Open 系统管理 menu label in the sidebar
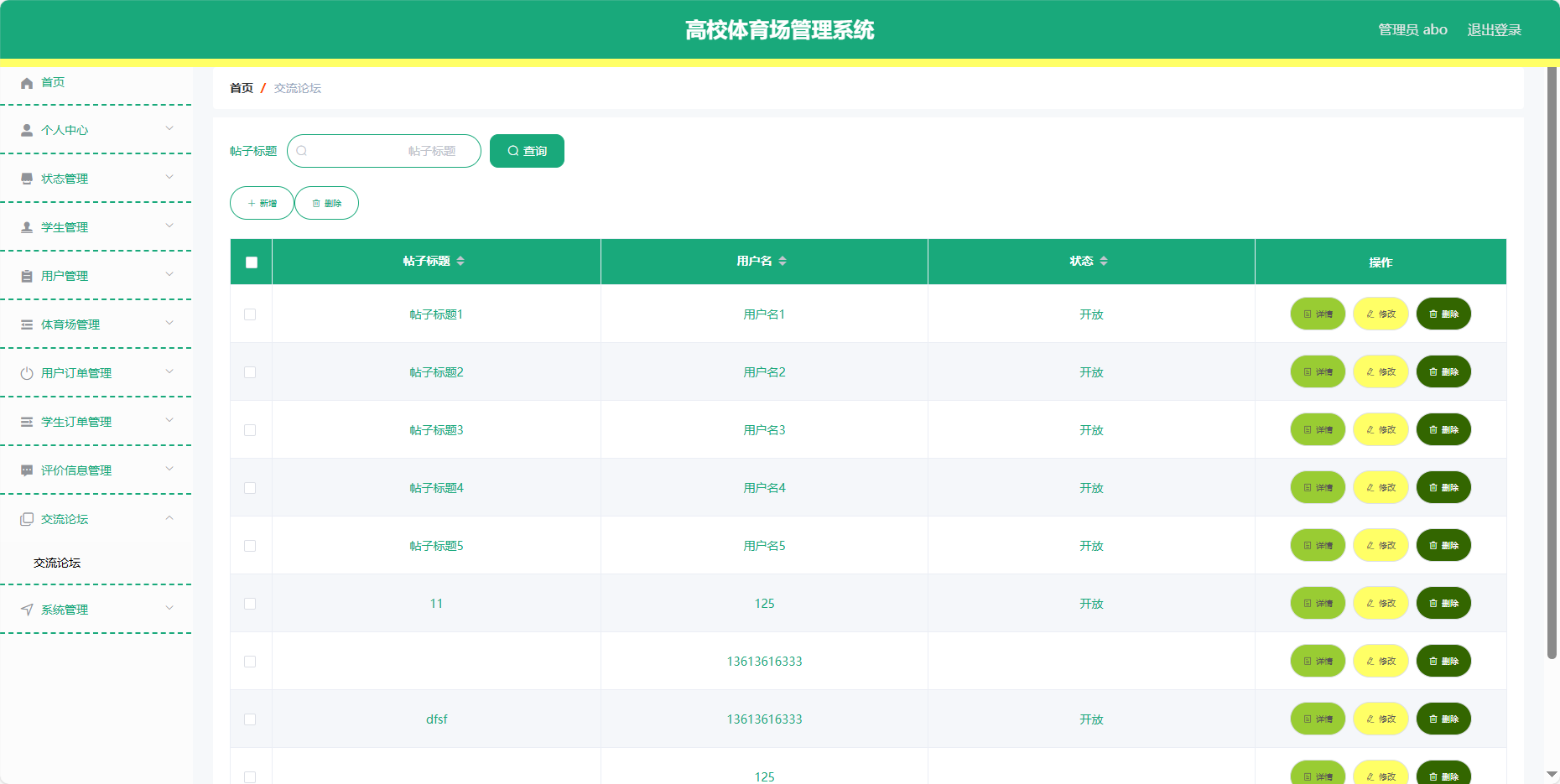Viewport: 1560px width, 784px height. (x=65, y=610)
